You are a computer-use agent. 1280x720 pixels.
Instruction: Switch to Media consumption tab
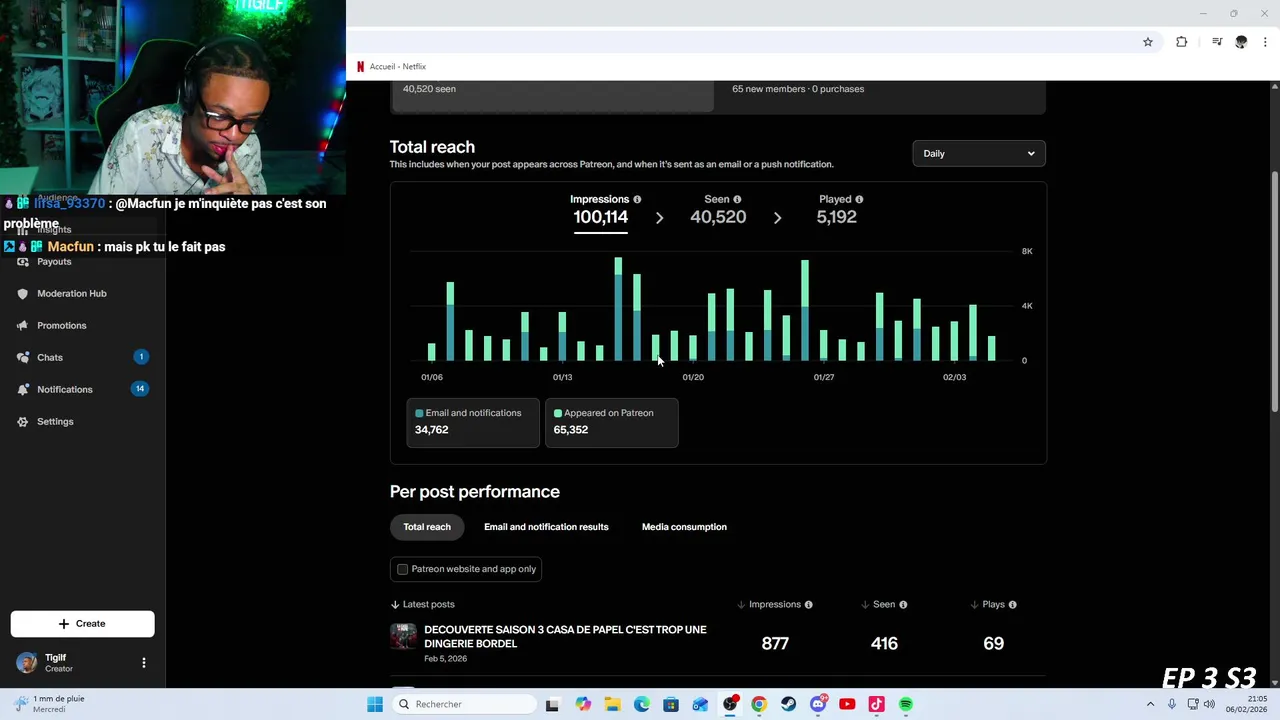(684, 527)
